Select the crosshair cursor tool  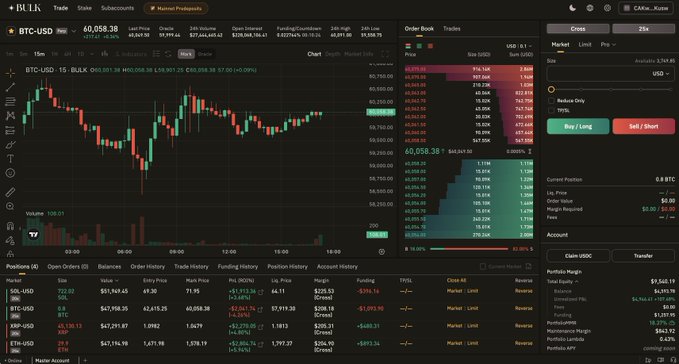tap(10, 73)
